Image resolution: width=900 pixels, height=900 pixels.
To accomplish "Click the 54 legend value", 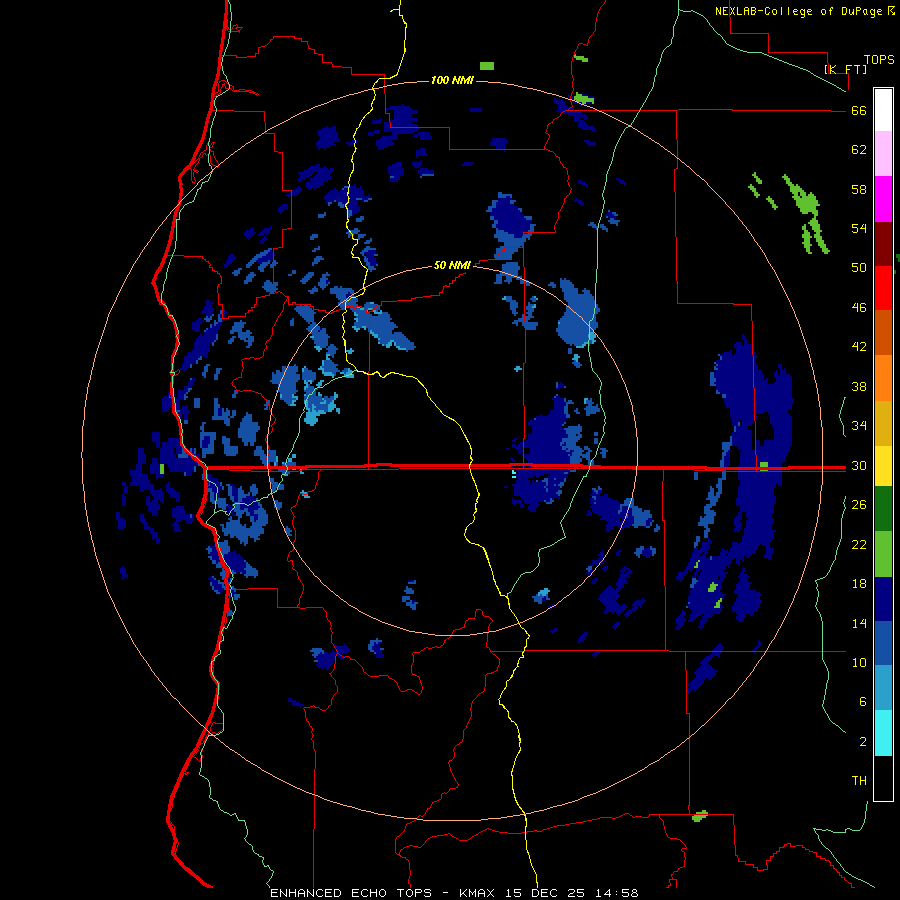I will tap(859, 228).
